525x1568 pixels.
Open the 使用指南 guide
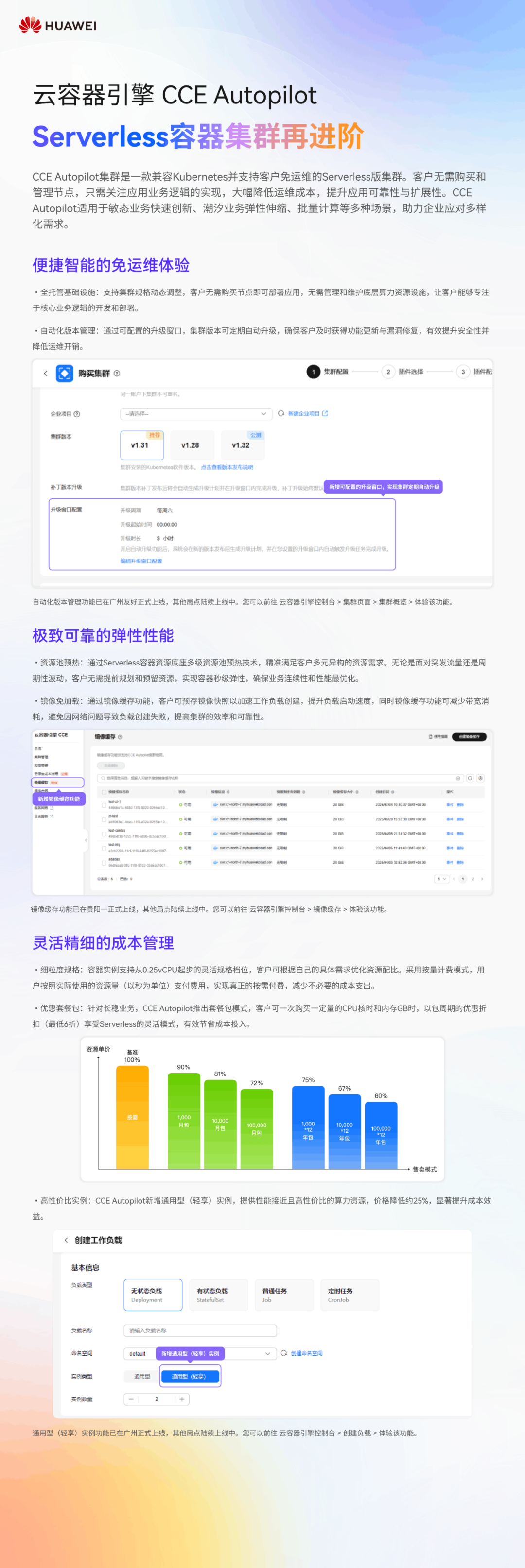click(438, 736)
